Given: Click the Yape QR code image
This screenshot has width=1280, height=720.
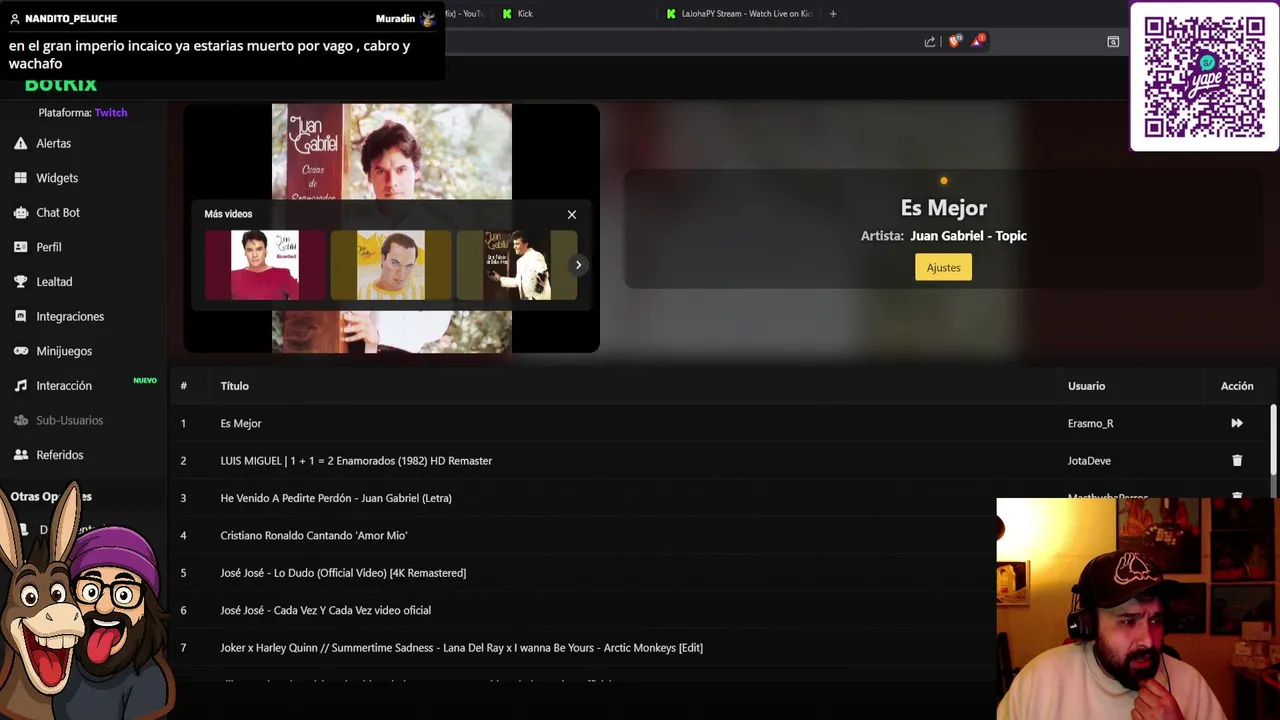Looking at the screenshot, I should [1204, 77].
